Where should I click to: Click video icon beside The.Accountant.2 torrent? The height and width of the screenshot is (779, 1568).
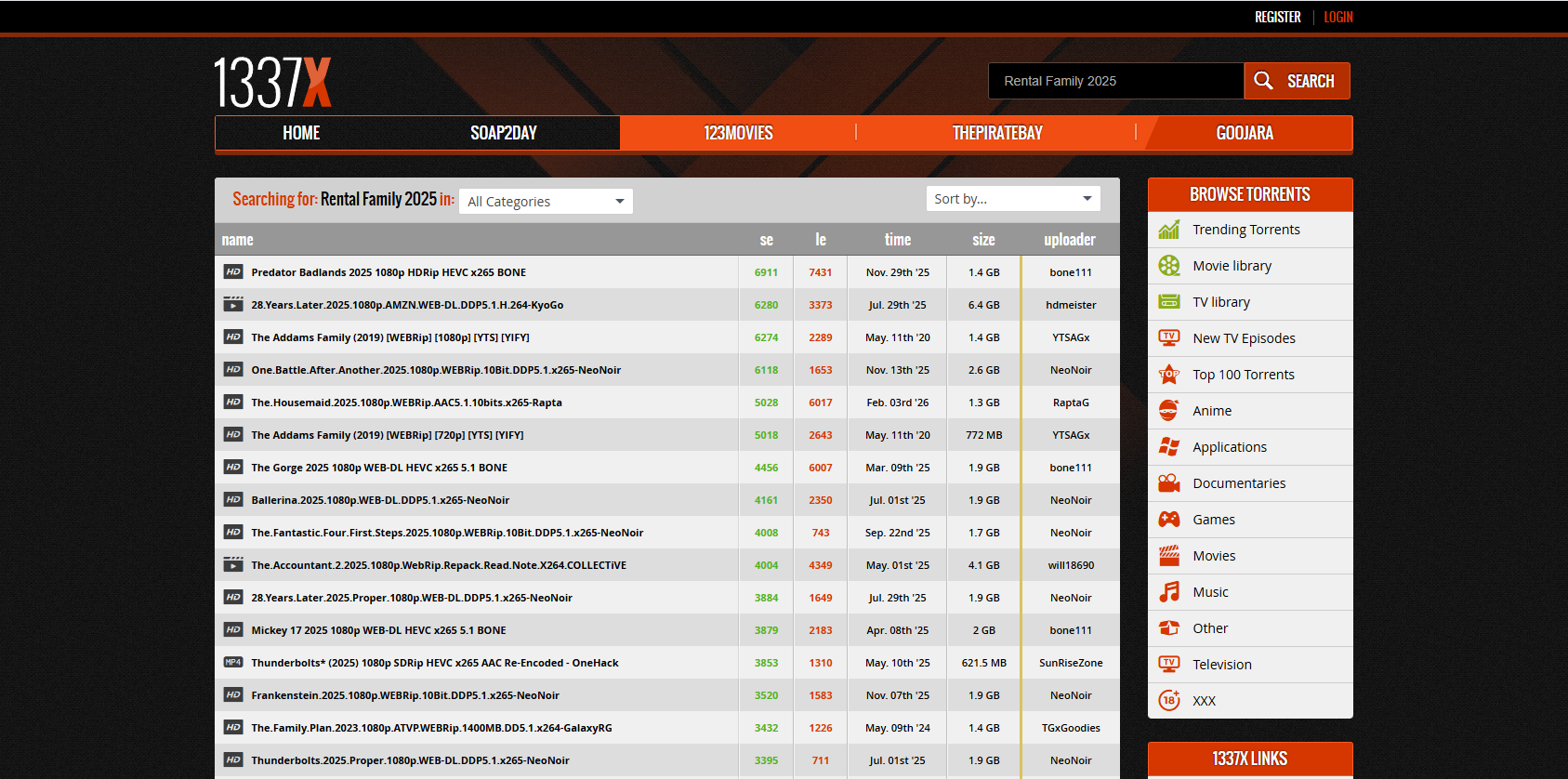pyautogui.click(x=233, y=565)
